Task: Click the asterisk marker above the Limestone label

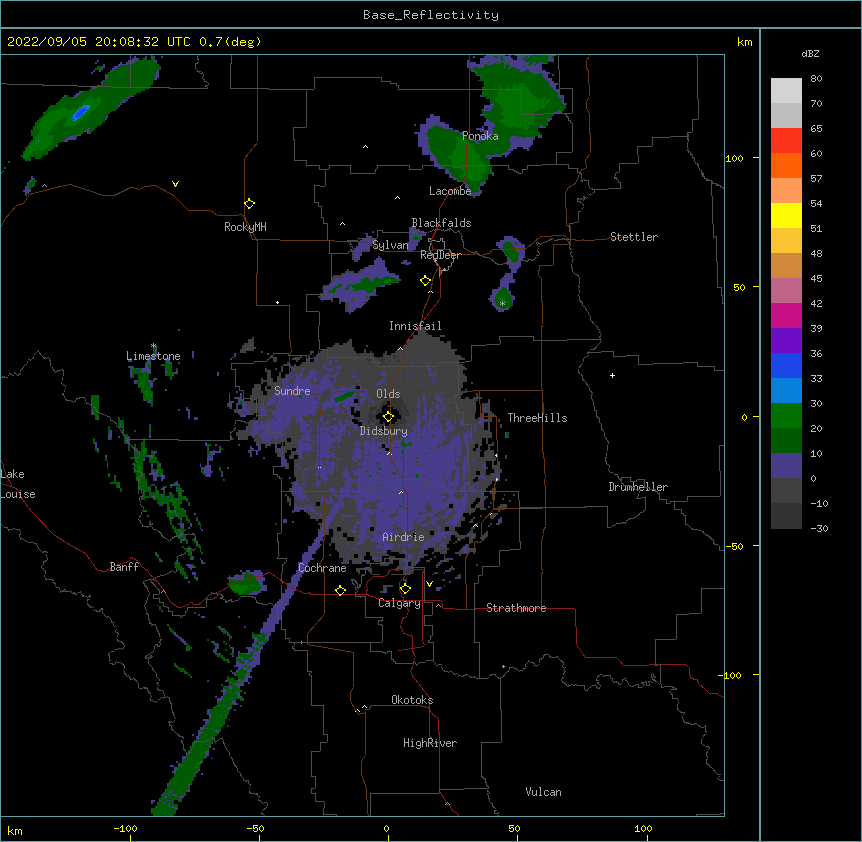Action: coord(154,346)
